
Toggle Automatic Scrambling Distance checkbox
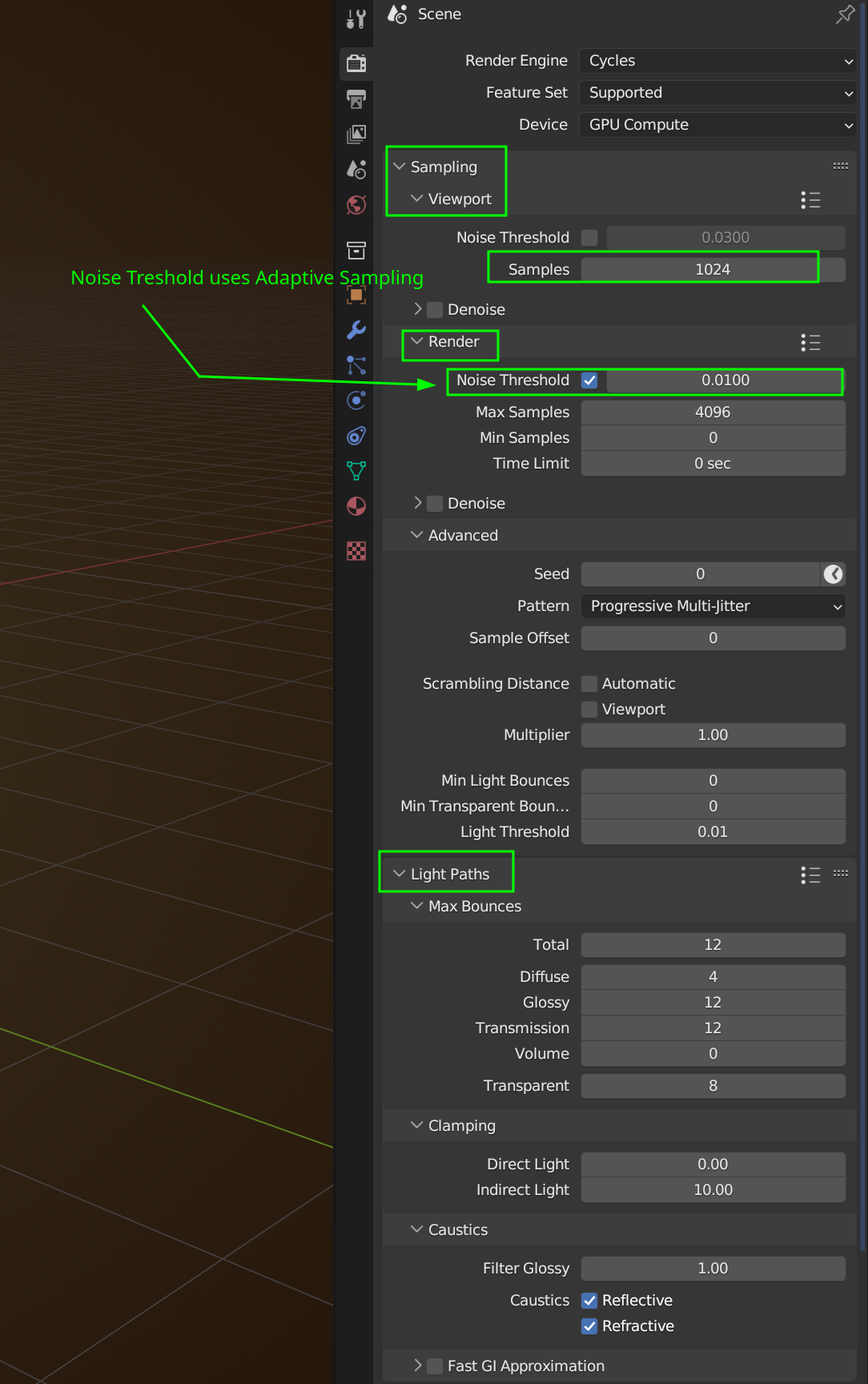(x=589, y=684)
